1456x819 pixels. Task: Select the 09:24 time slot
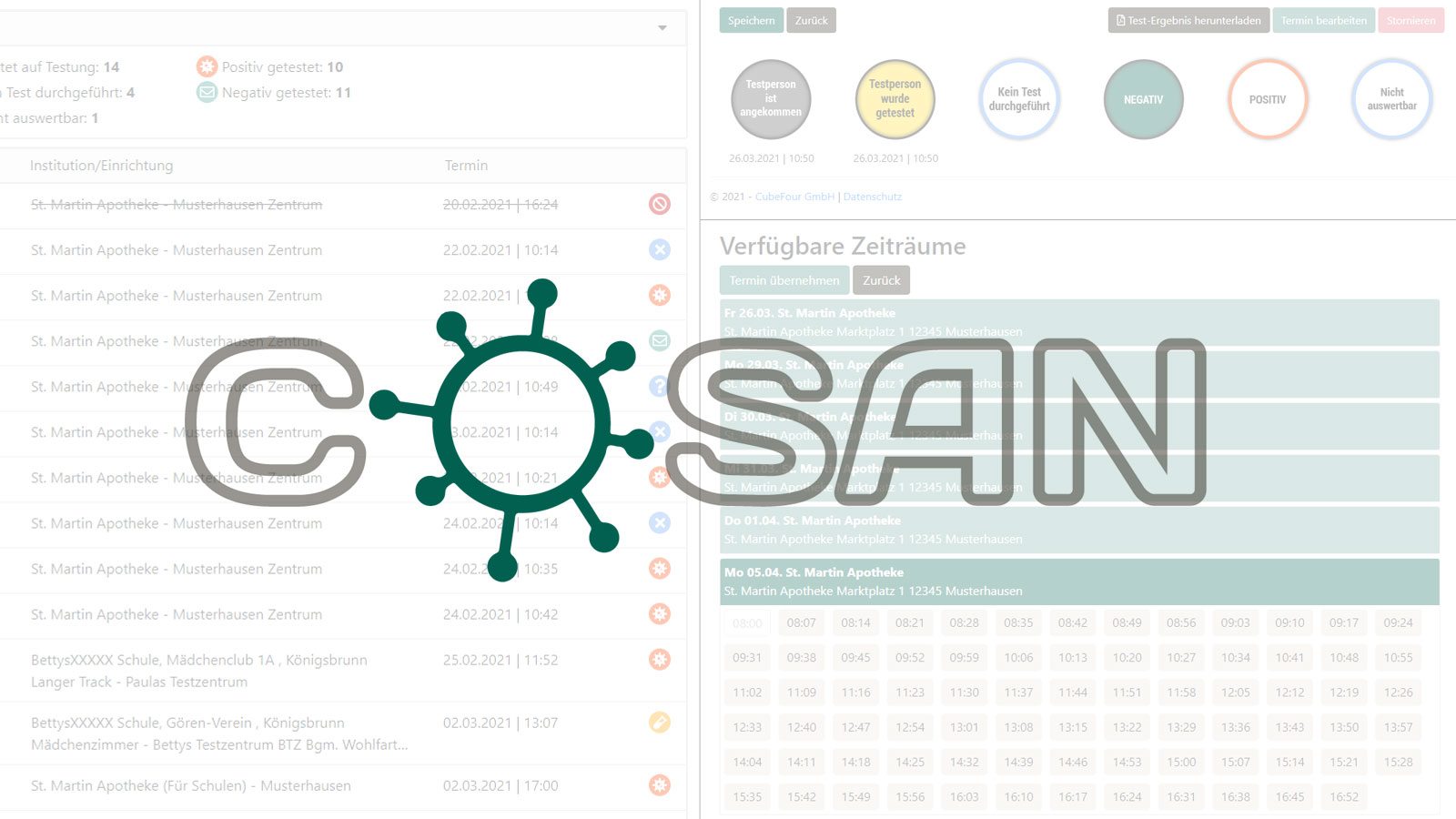pyautogui.click(x=1399, y=622)
